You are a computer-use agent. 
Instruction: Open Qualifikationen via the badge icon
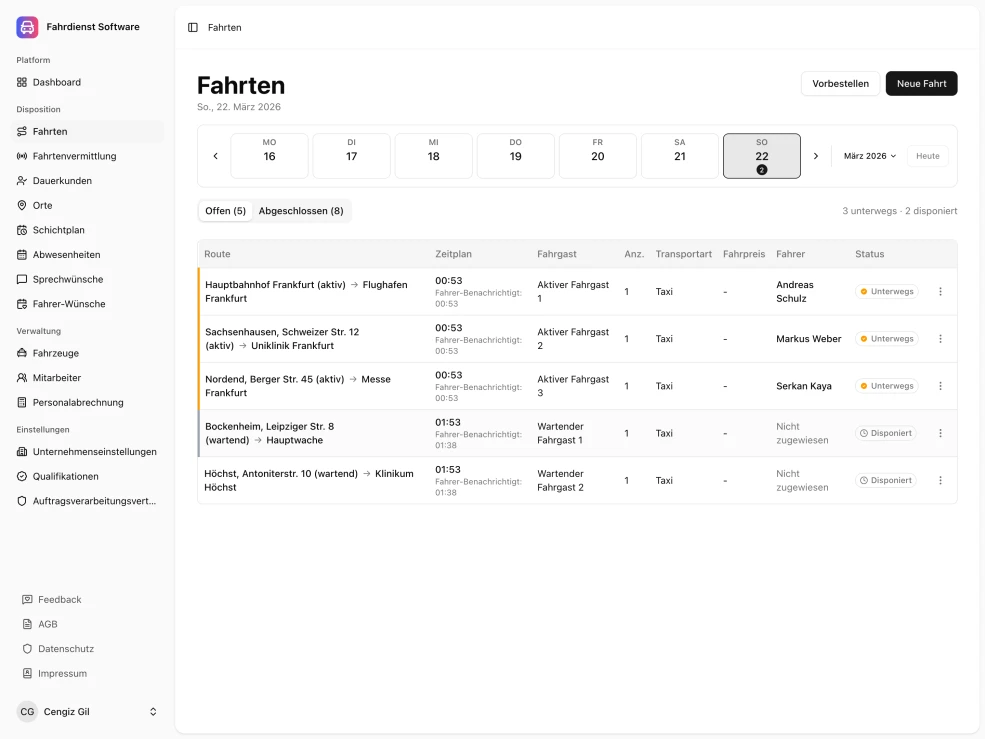pos(20,476)
